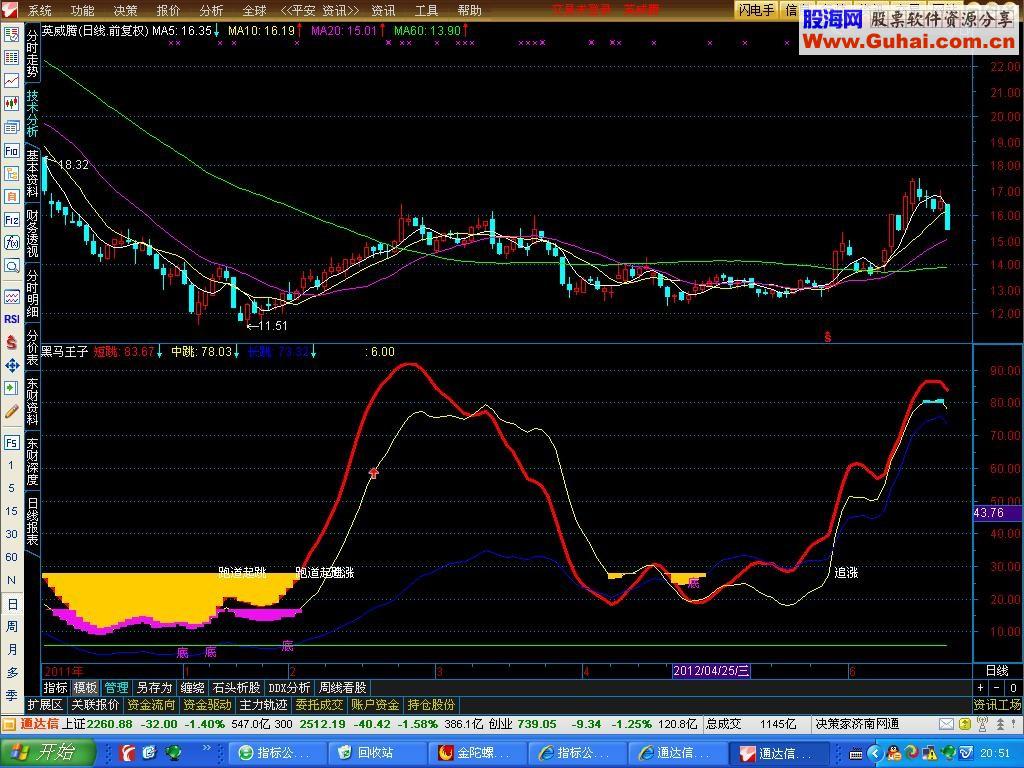Open the 决策 menu

pyautogui.click(x=125, y=10)
